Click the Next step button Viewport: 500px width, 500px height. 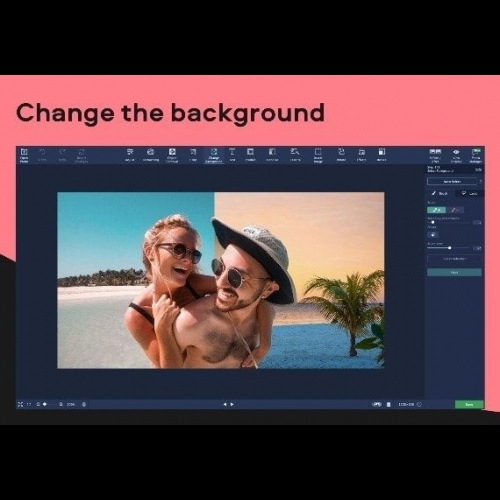click(454, 272)
